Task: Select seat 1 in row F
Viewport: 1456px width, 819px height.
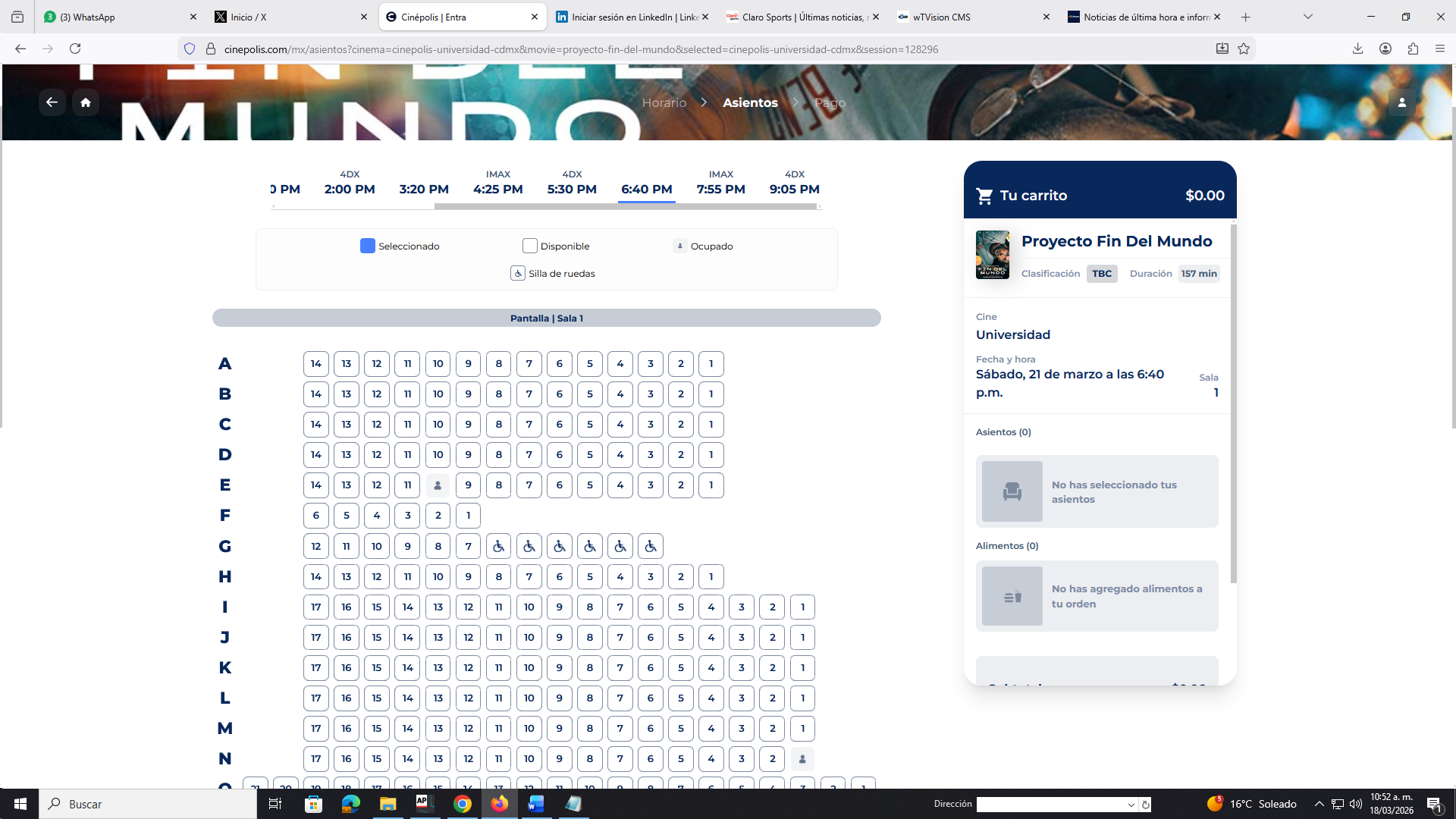Action: pyautogui.click(x=468, y=516)
